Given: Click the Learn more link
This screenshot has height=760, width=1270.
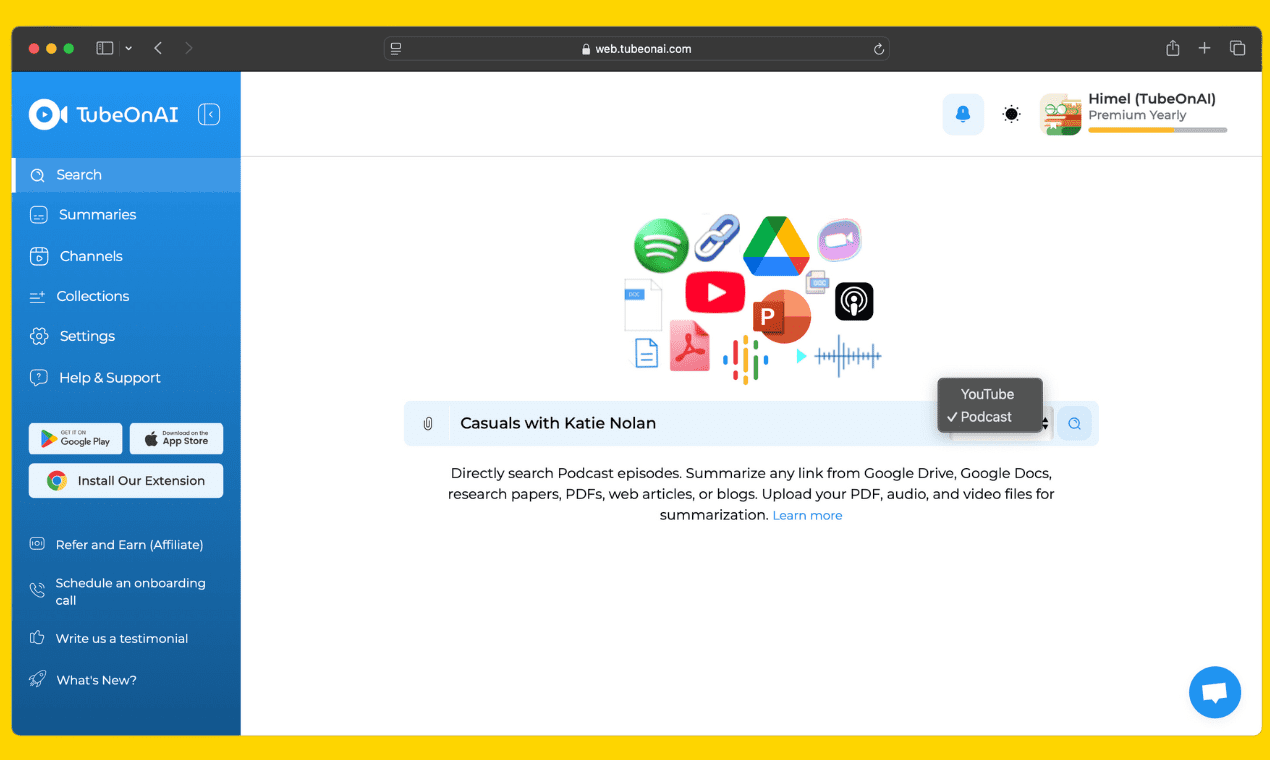Looking at the screenshot, I should 808,516.
